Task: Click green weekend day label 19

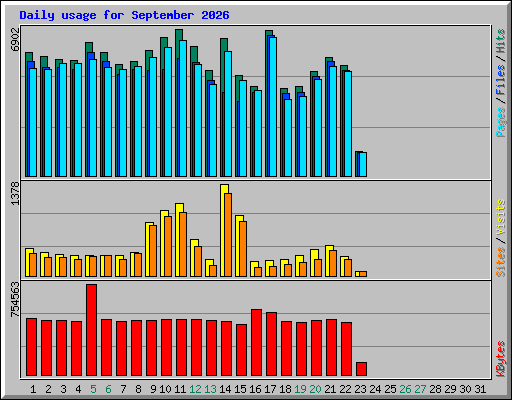Action: point(300,389)
